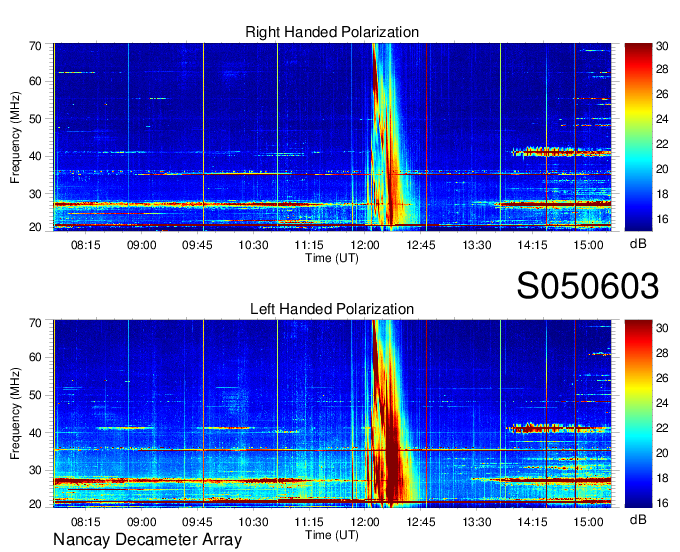Click the 08:15 time tick on left-handed plot

pos(85,522)
